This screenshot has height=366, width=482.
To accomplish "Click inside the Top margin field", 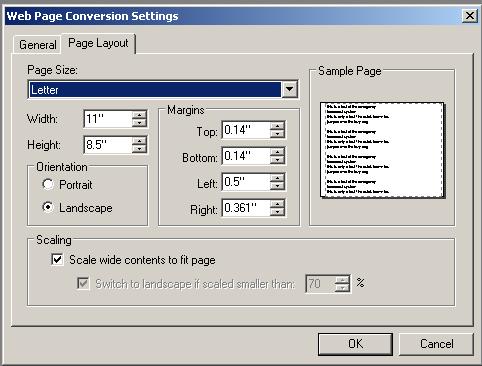I will point(246,130).
